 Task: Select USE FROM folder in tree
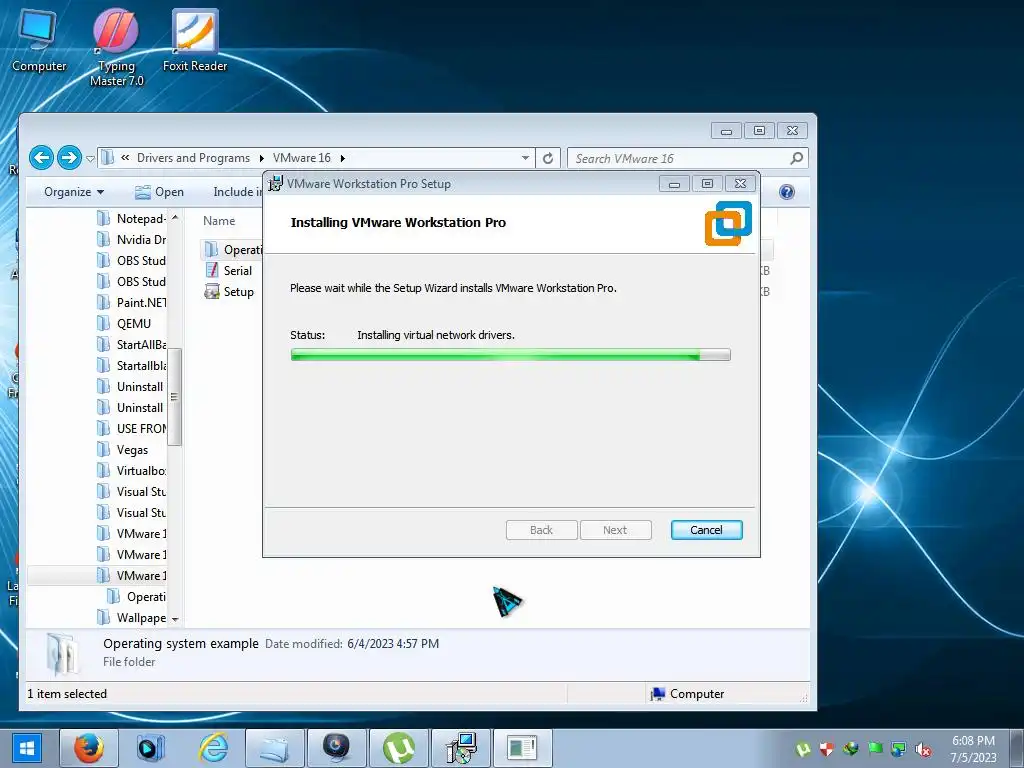pos(131,429)
